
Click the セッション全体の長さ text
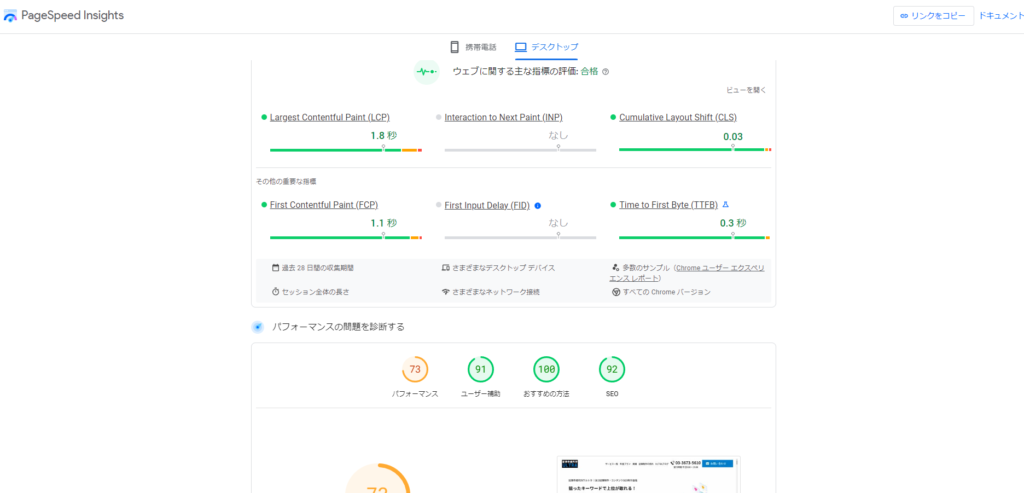(315, 292)
